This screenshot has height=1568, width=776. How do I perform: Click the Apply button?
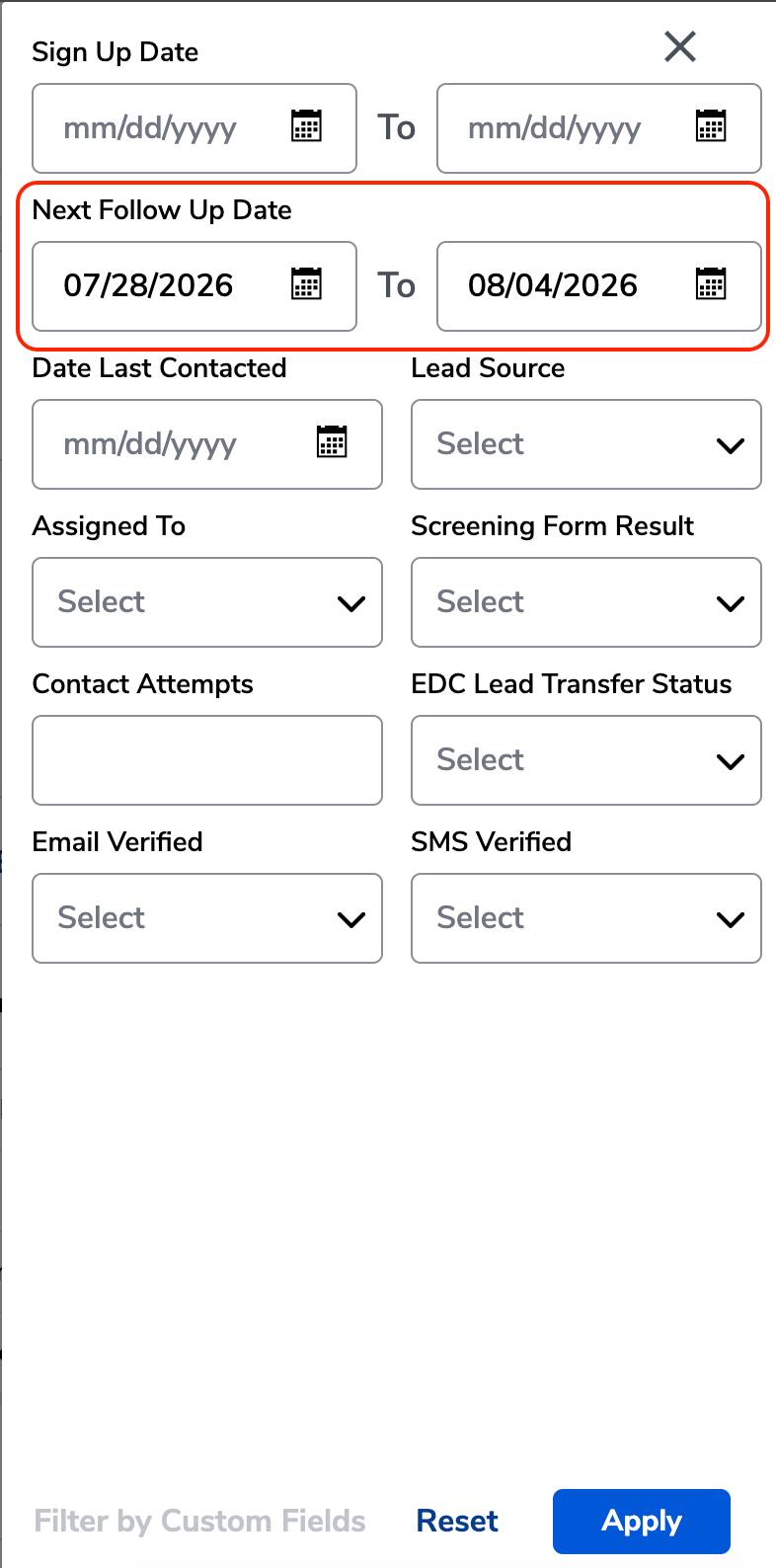point(642,1522)
